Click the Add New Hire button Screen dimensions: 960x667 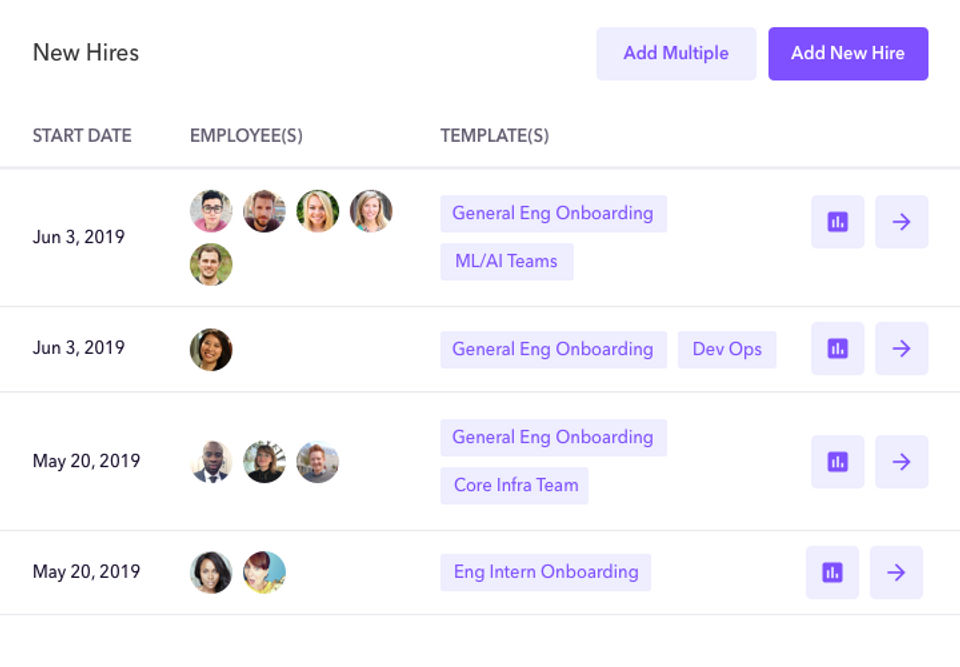848,54
